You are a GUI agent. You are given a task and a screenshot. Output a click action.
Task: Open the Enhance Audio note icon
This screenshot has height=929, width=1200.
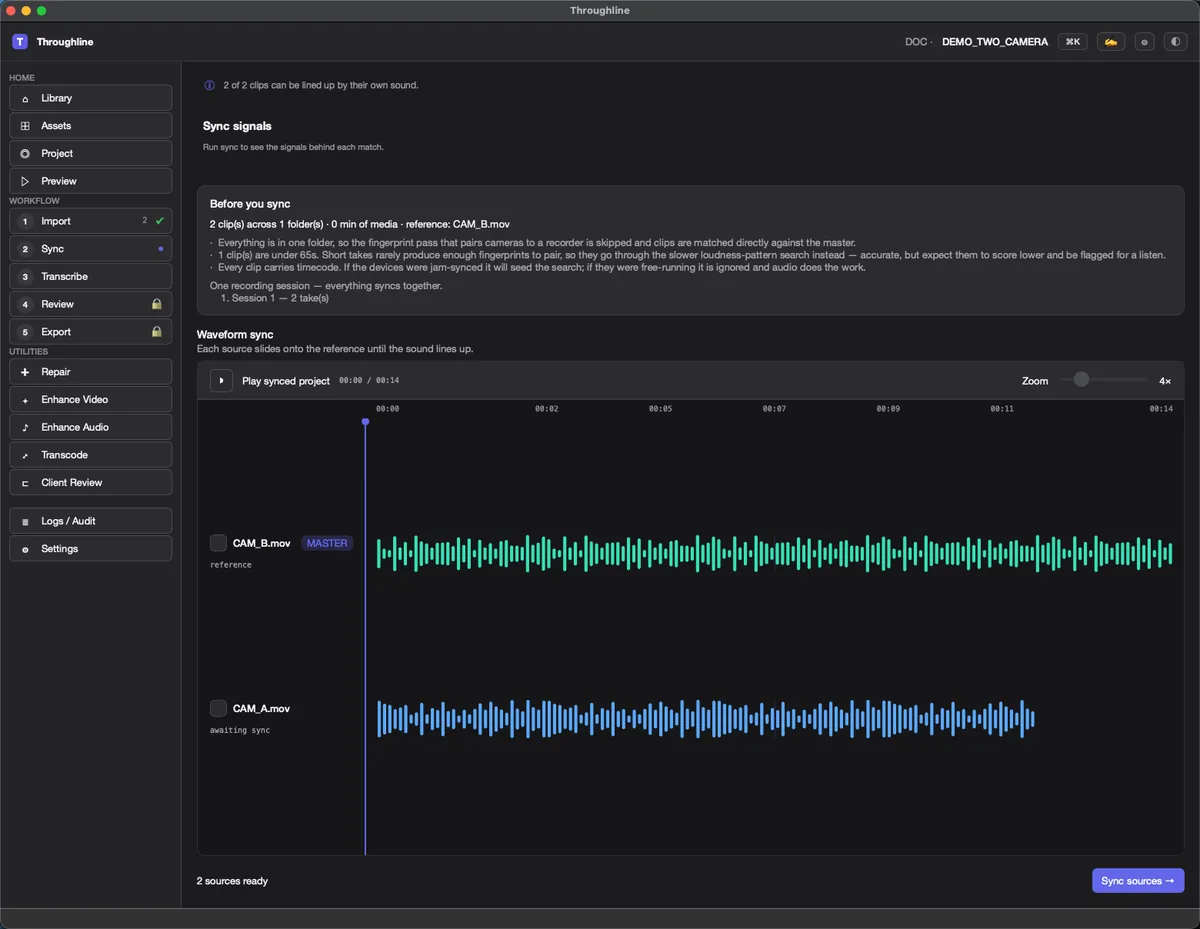point(25,427)
